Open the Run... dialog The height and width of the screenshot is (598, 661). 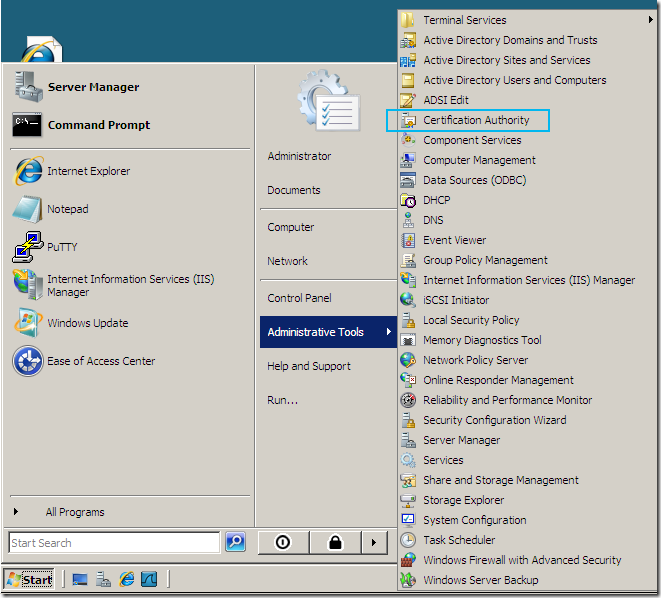(282, 400)
